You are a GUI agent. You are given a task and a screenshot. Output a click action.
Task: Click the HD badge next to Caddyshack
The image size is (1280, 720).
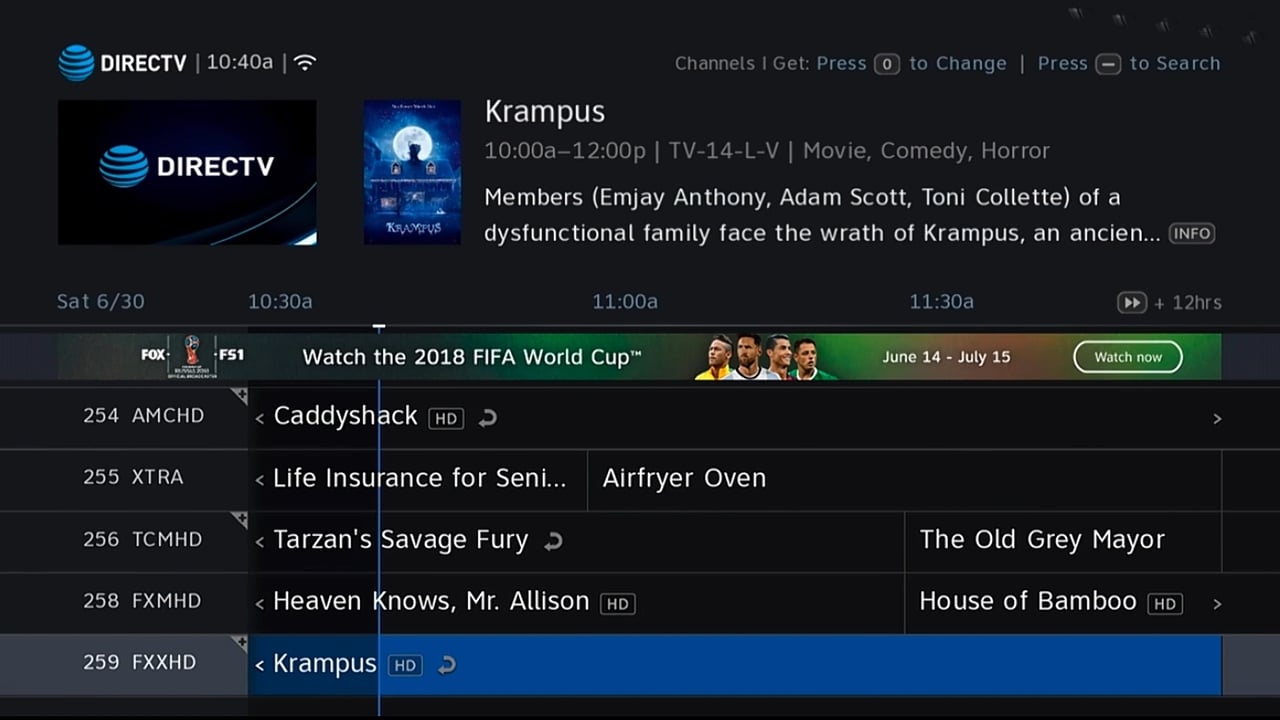[446, 419]
